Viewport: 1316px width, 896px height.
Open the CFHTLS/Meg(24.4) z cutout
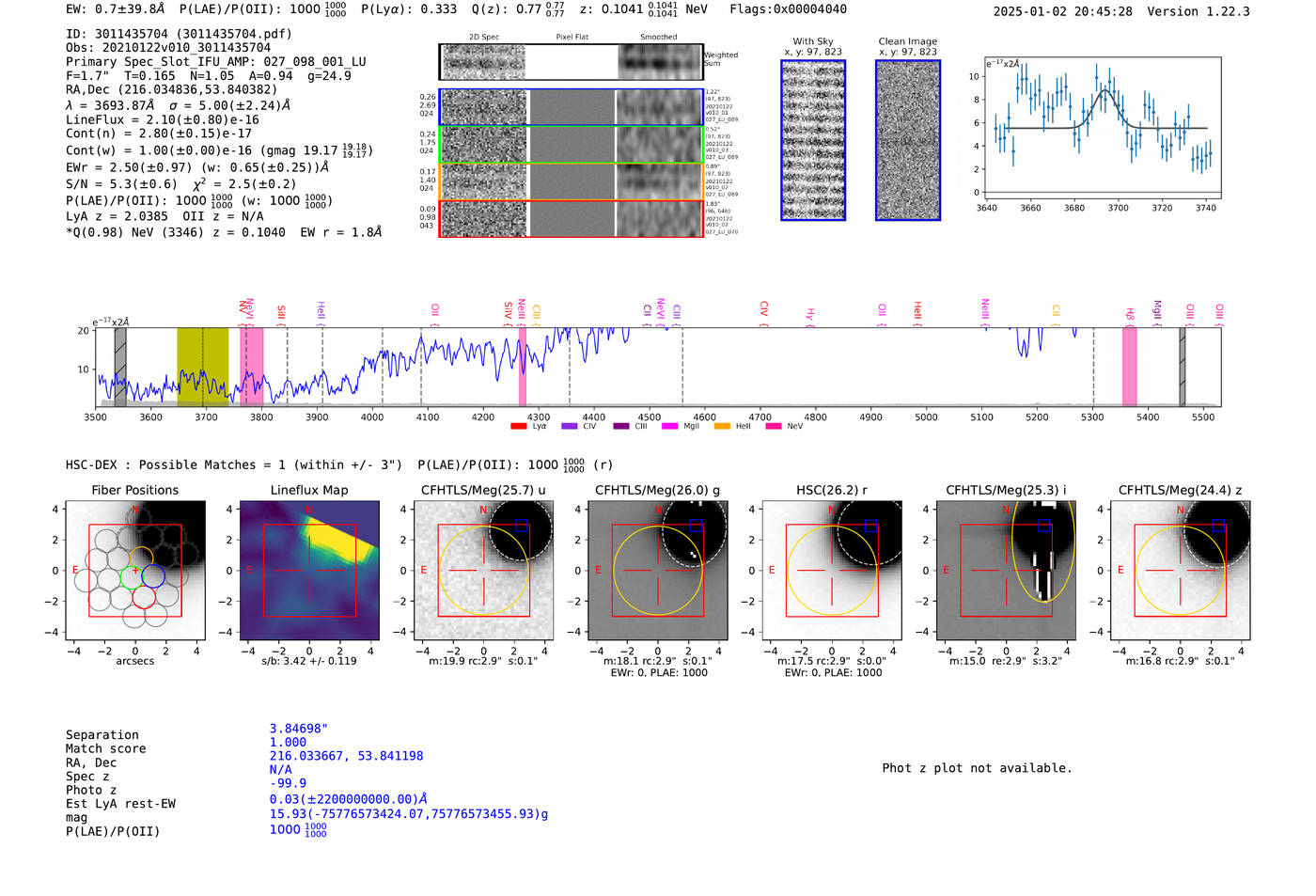coord(1180,571)
